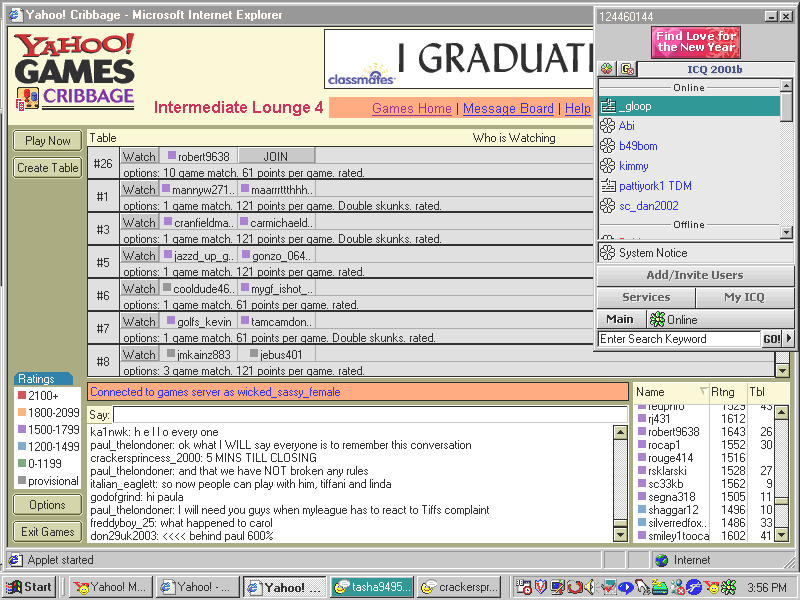Image resolution: width=800 pixels, height=600 pixels.
Task: Click the Name column sort arrow
Action: pos(704,391)
